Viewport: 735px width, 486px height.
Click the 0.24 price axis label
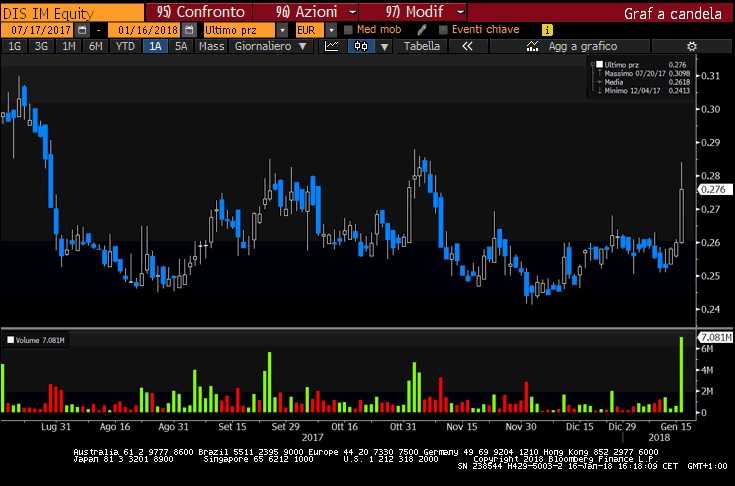pos(710,309)
